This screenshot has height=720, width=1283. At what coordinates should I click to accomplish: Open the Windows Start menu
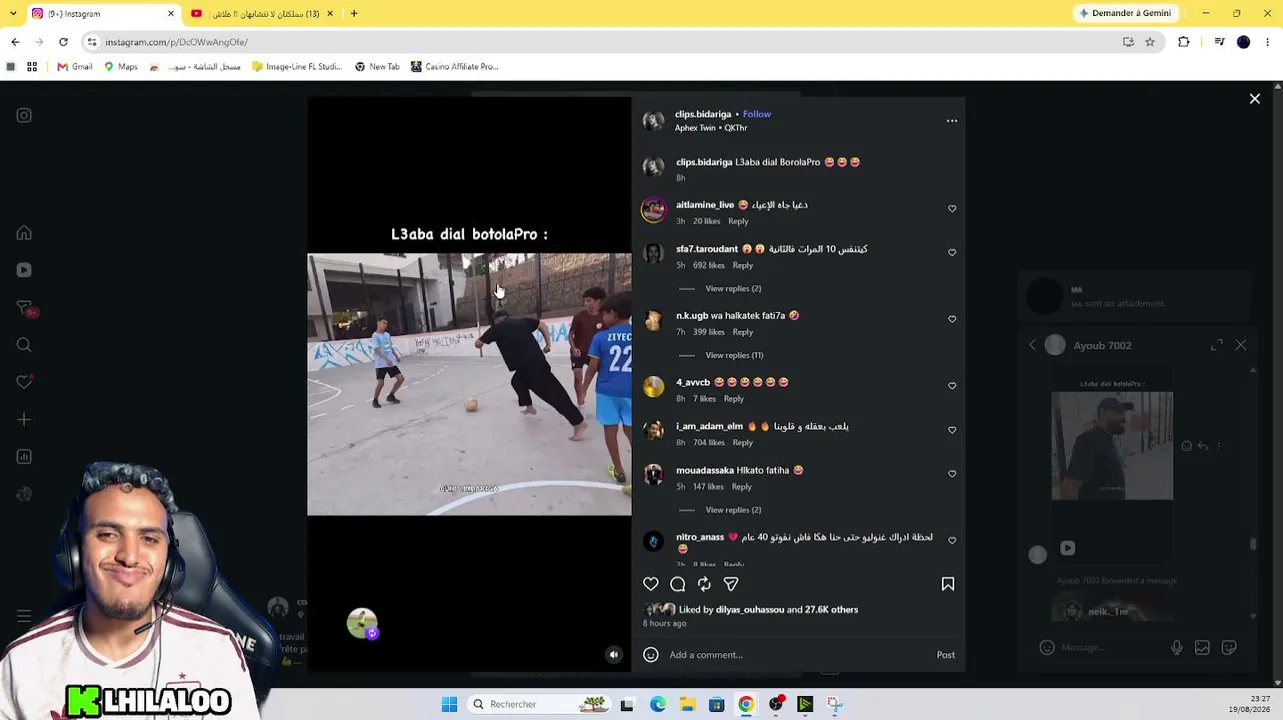coord(449,705)
